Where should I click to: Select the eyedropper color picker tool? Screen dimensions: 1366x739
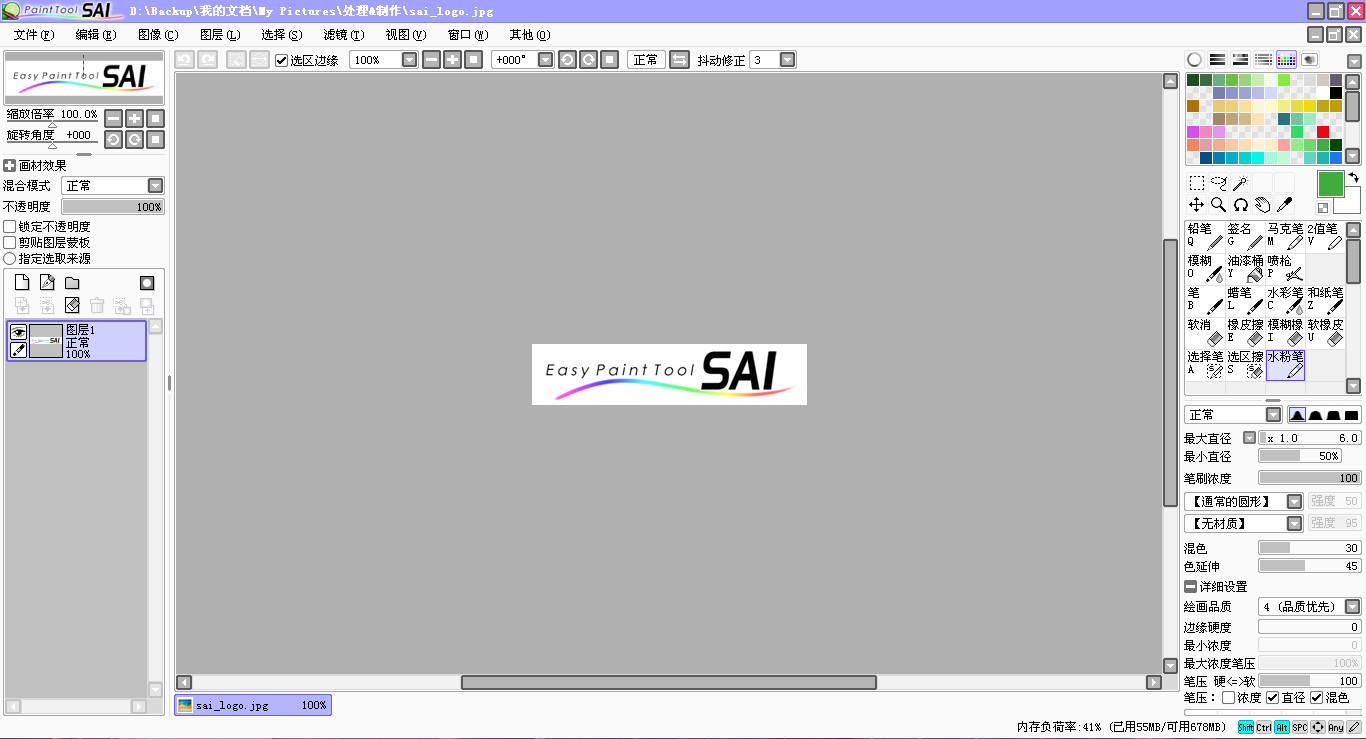[1285, 205]
